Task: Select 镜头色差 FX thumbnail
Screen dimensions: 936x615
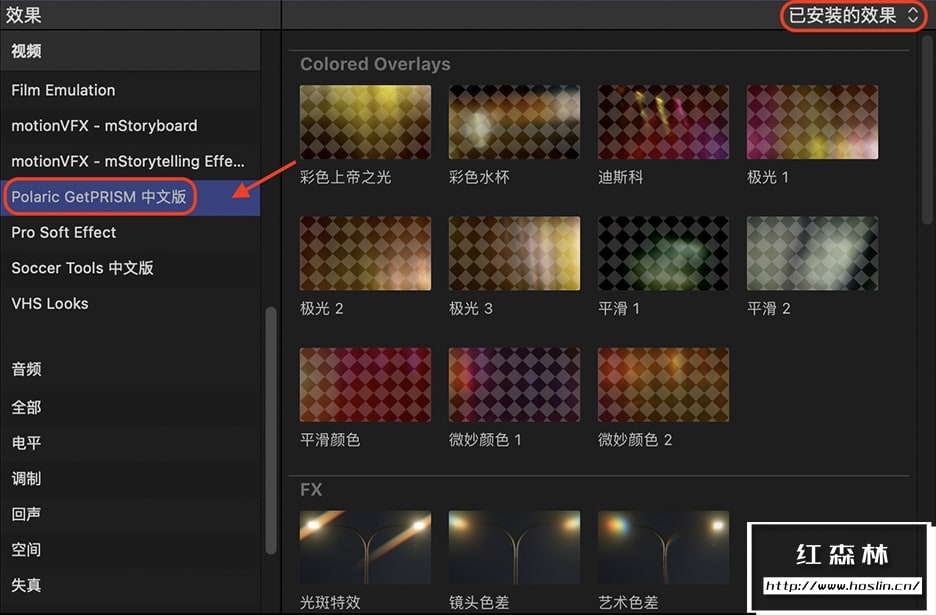Action: [514, 547]
